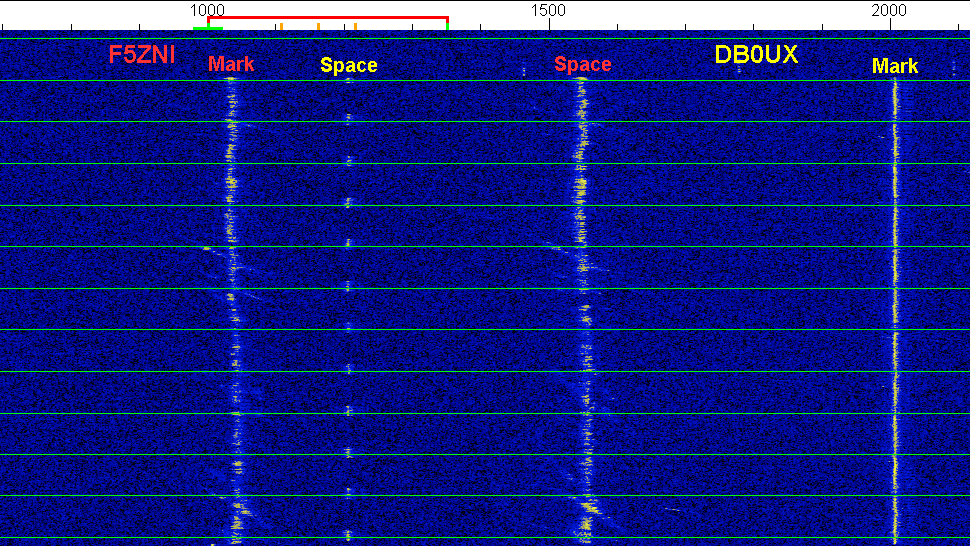Click the green tuning marker below 1000
Viewport: 970px width, 546px height.
tap(208, 28)
